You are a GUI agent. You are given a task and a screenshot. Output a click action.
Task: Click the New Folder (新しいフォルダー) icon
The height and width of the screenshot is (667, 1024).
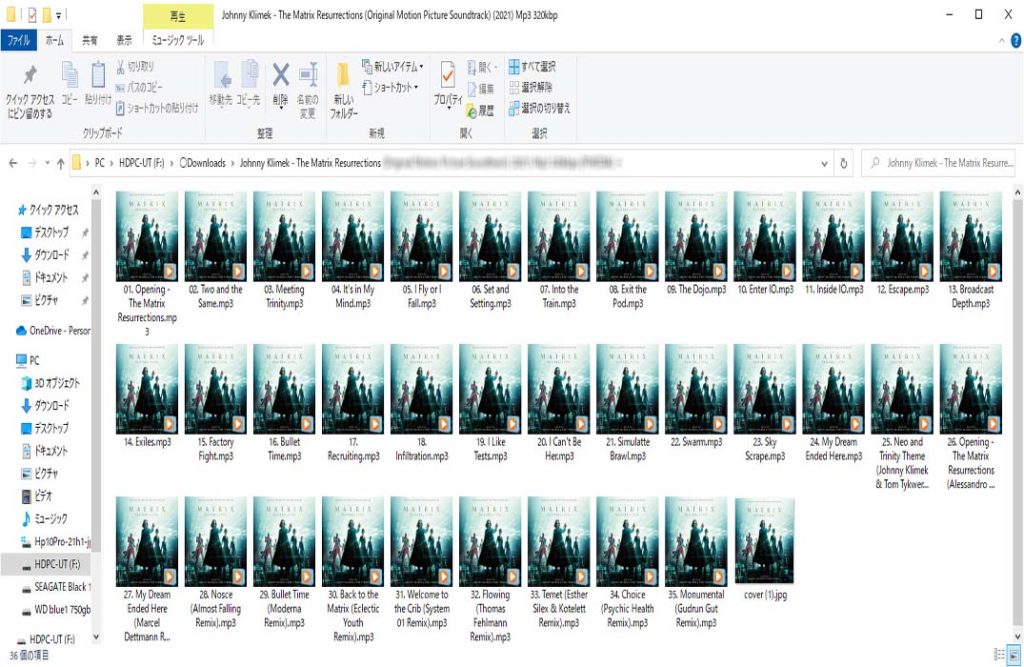pyautogui.click(x=343, y=78)
